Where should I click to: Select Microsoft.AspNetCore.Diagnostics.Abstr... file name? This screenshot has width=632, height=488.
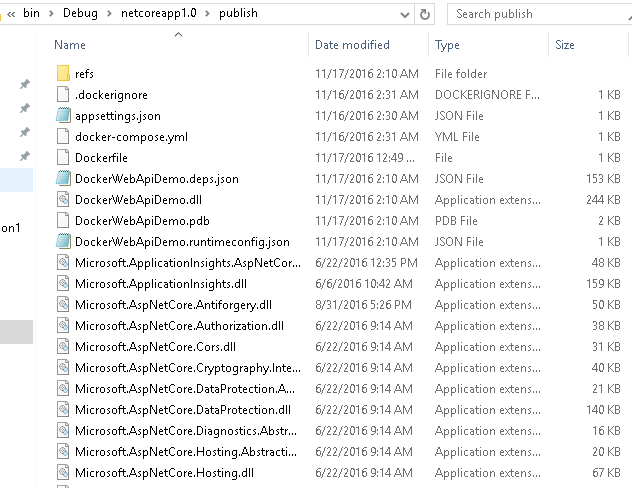pos(186,430)
